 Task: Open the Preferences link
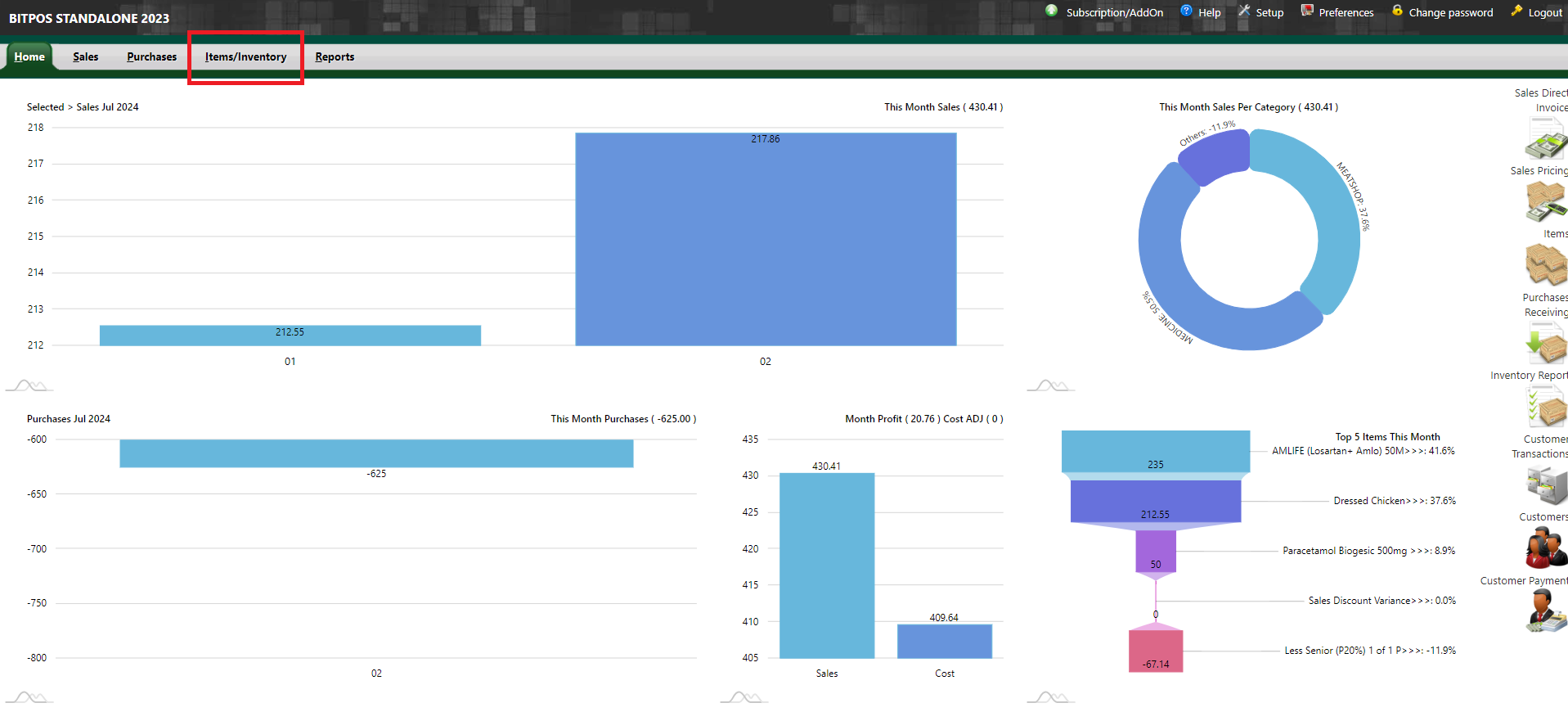click(x=1346, y=12)
